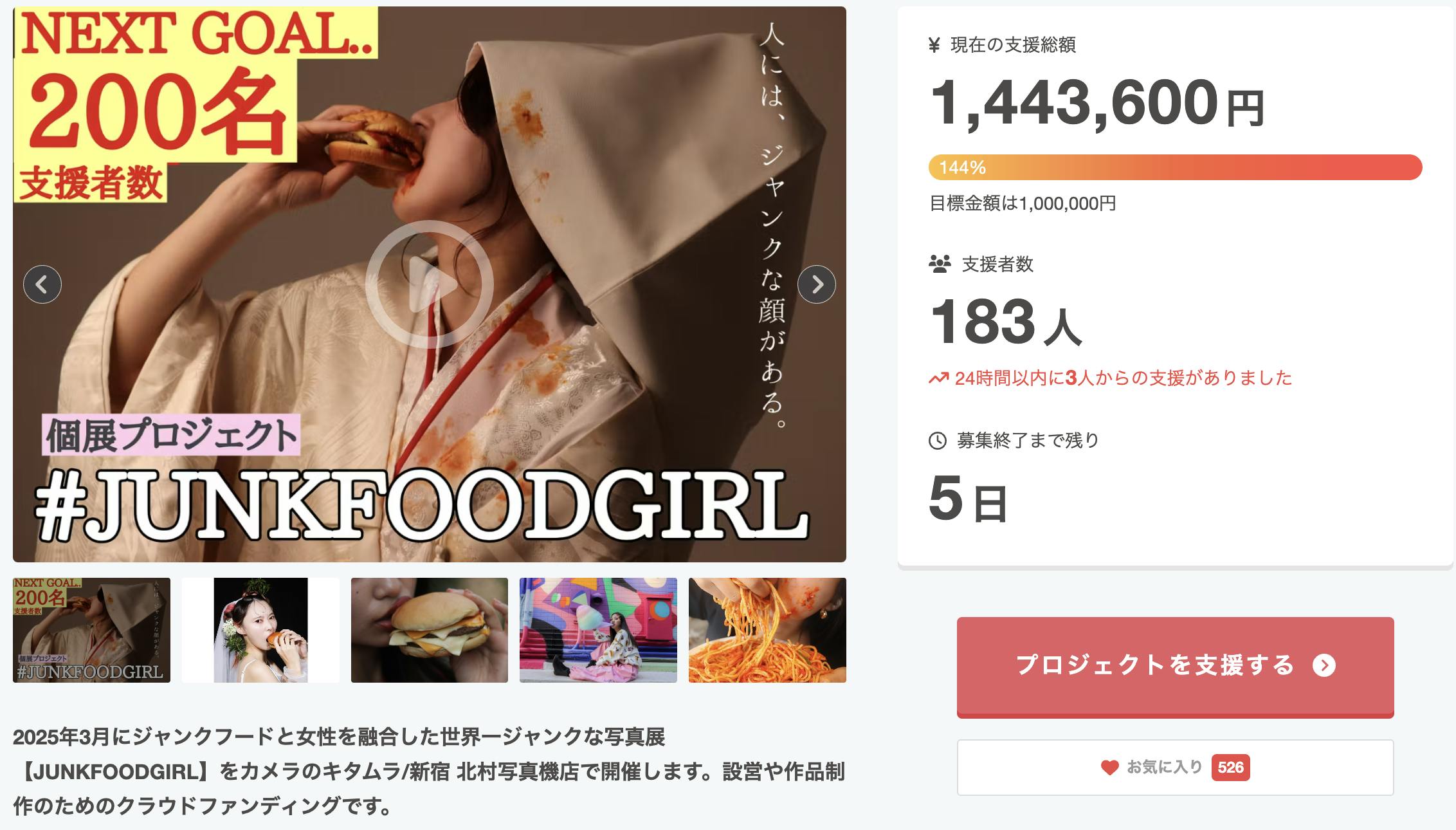Add project to お気に入り

click(1175, 768)
